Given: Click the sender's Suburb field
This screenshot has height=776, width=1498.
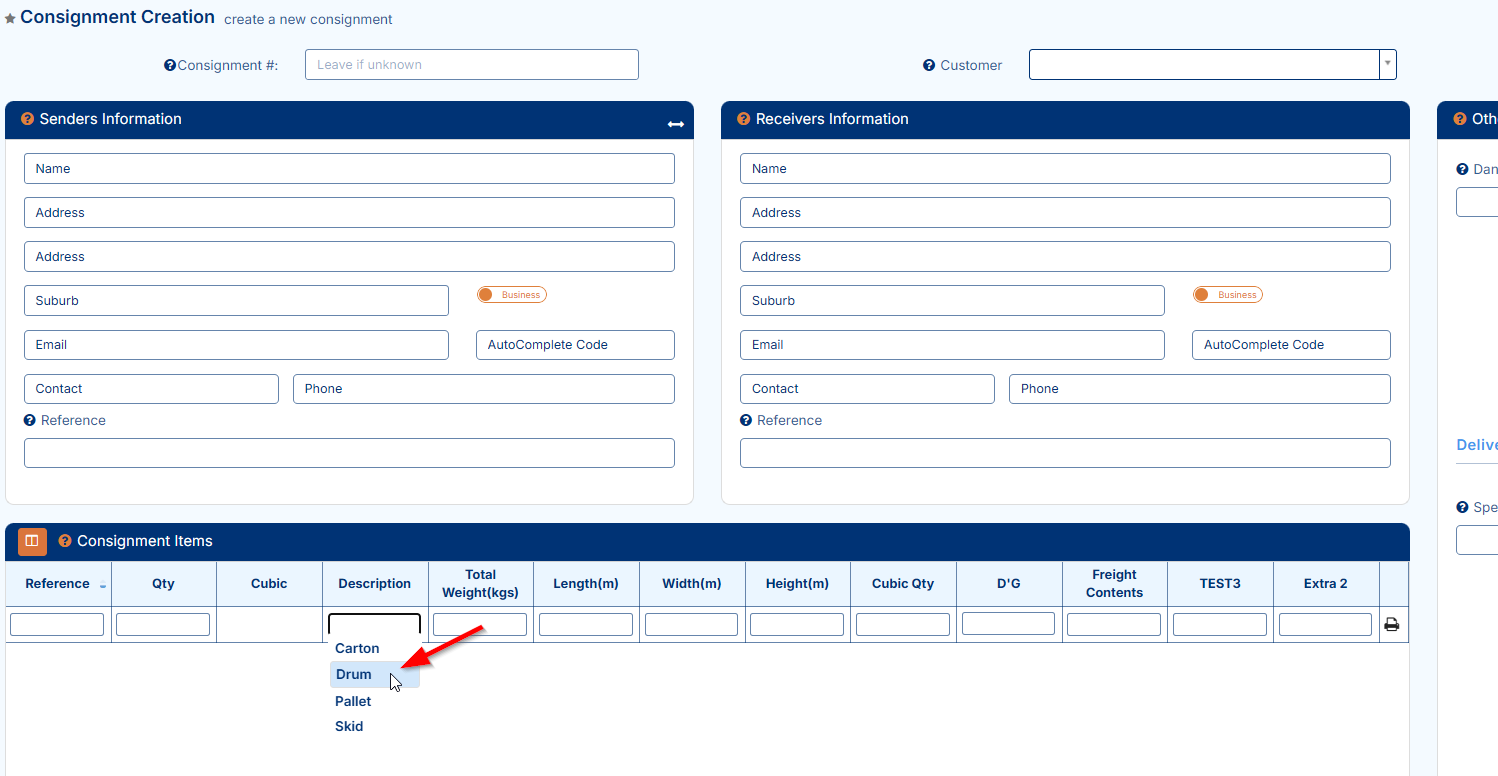Looking at the screenshot, I should point(236,301).
